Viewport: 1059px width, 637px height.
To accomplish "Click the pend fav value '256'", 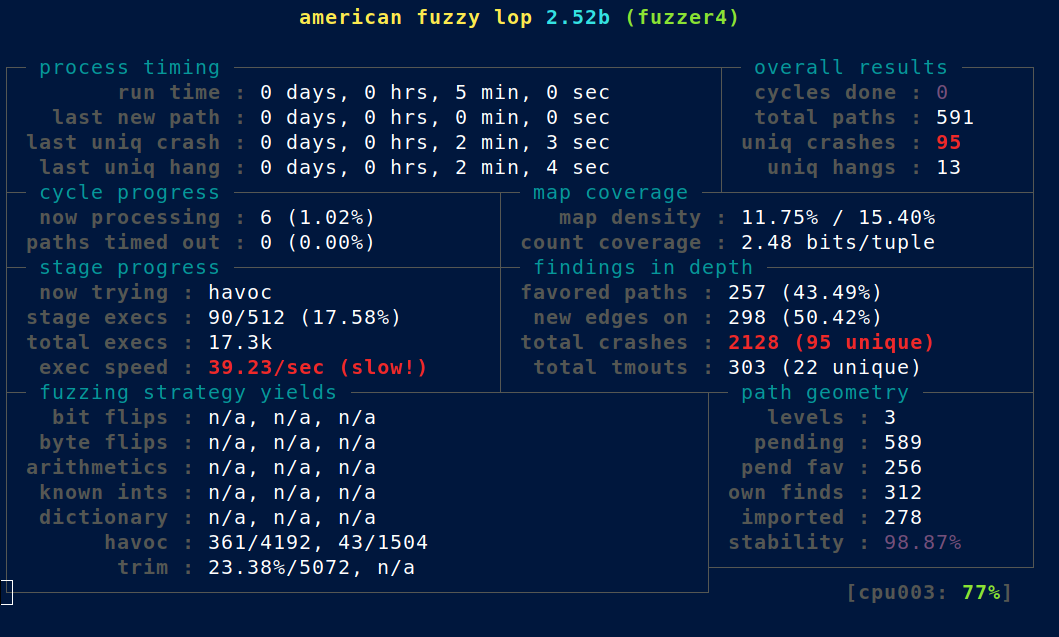I will (903, 467).
